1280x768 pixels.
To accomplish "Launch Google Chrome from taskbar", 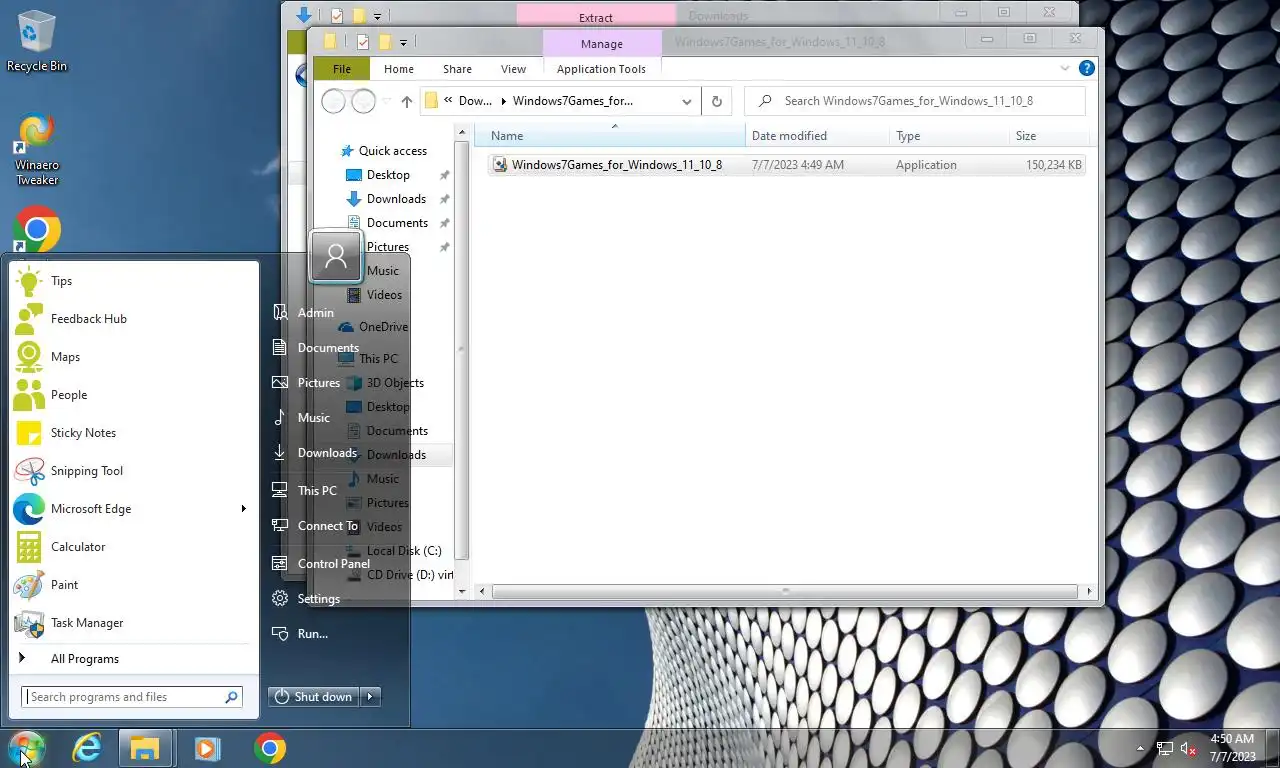I will 269,748.
